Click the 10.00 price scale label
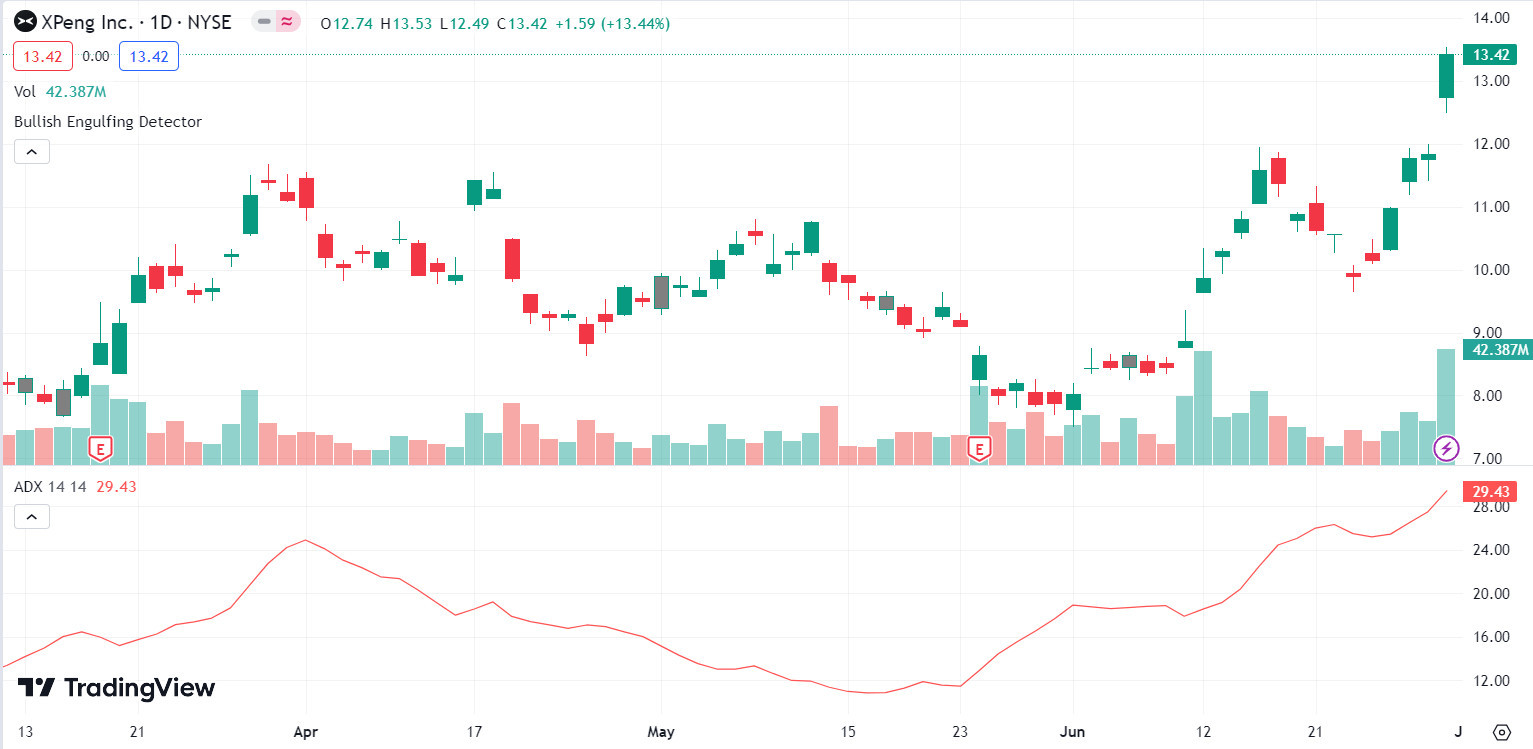Viewport: 1533px width, 749px height. point(1490,270)
